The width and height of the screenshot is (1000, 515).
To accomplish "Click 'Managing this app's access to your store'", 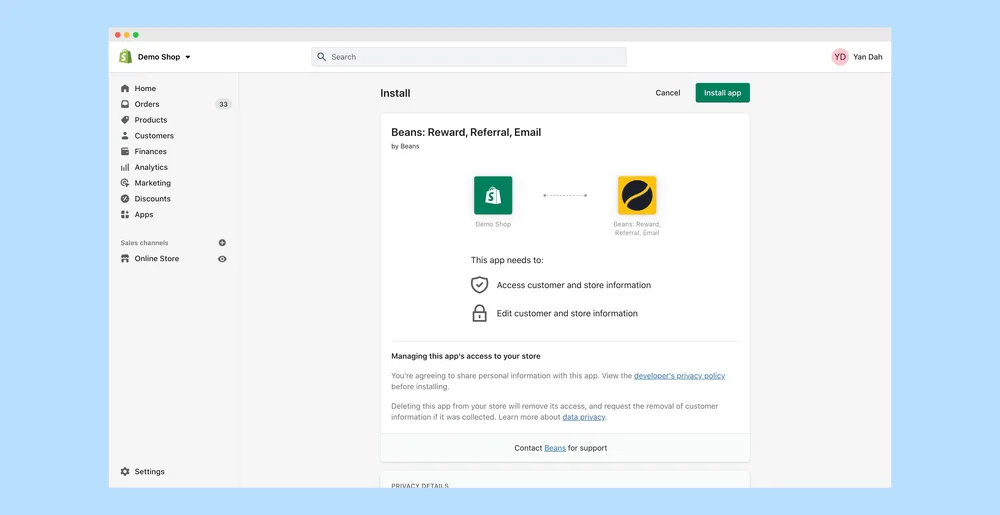I will point(466,356).
